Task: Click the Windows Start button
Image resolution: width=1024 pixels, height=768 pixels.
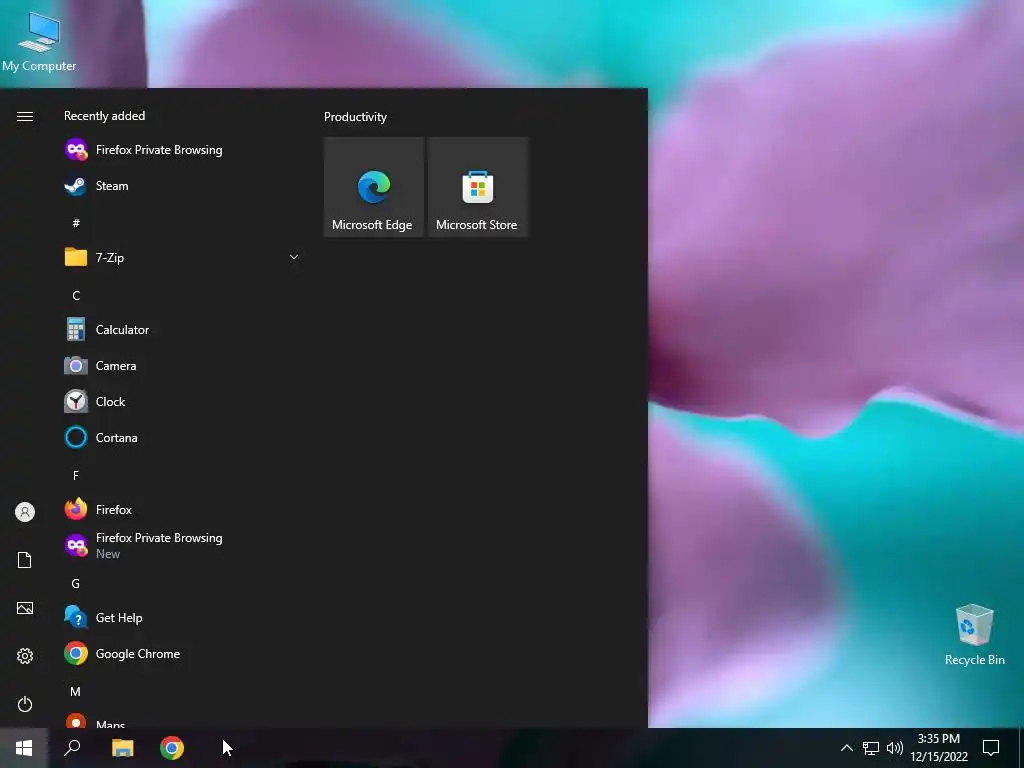Action: (24, 748)
